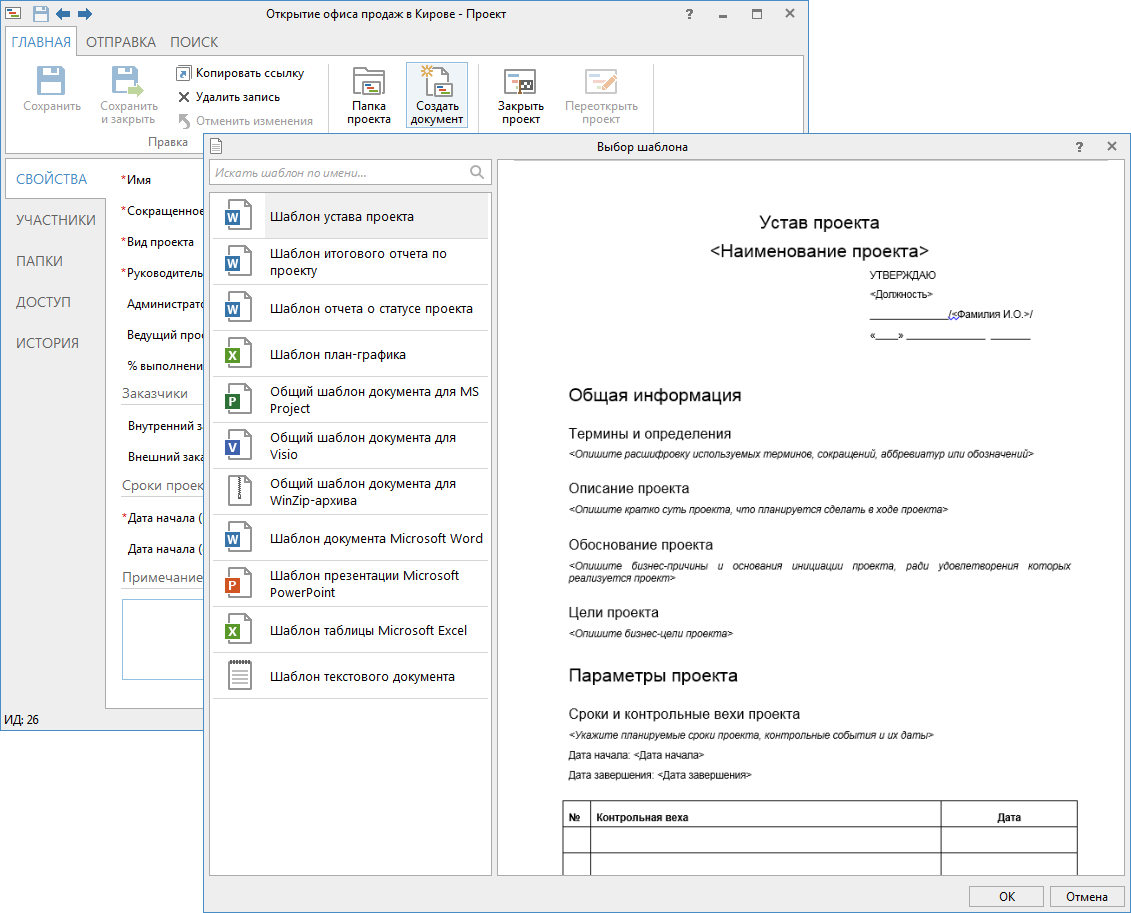Click the search magnifier icon

(477, 172)
